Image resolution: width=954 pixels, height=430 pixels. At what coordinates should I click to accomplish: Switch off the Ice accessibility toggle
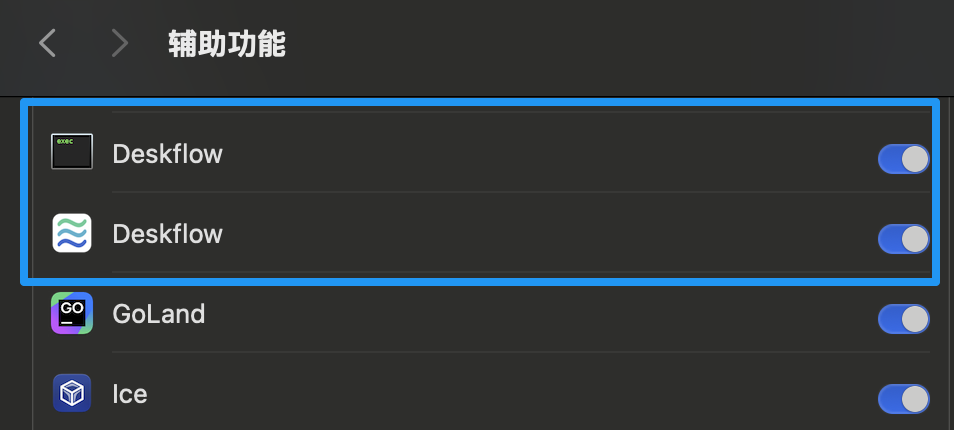pos(903,399)
